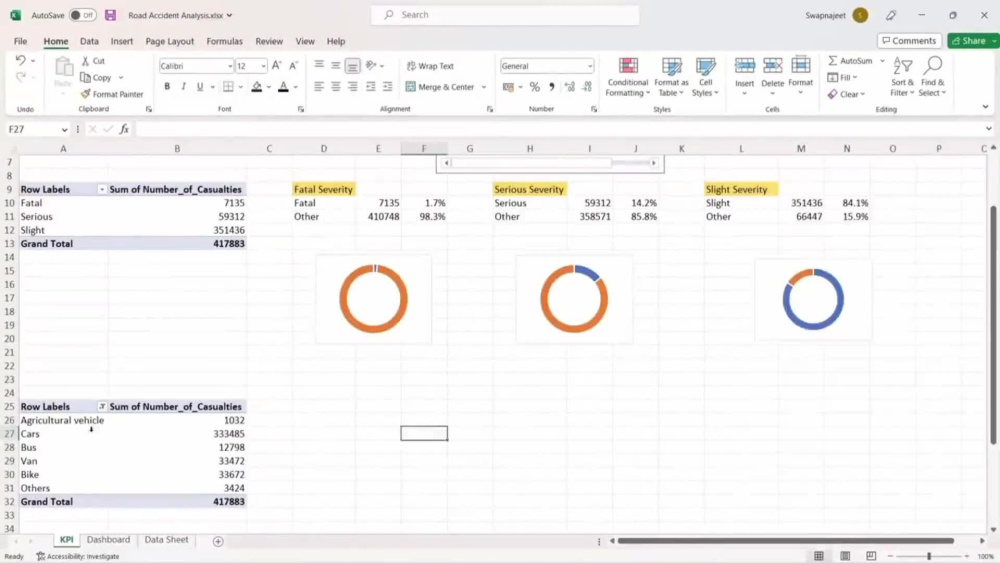Screen dimensions: 1000x563
Task: Expand Merge & Center dropdown arrow
Action: [x=483, y=87]
